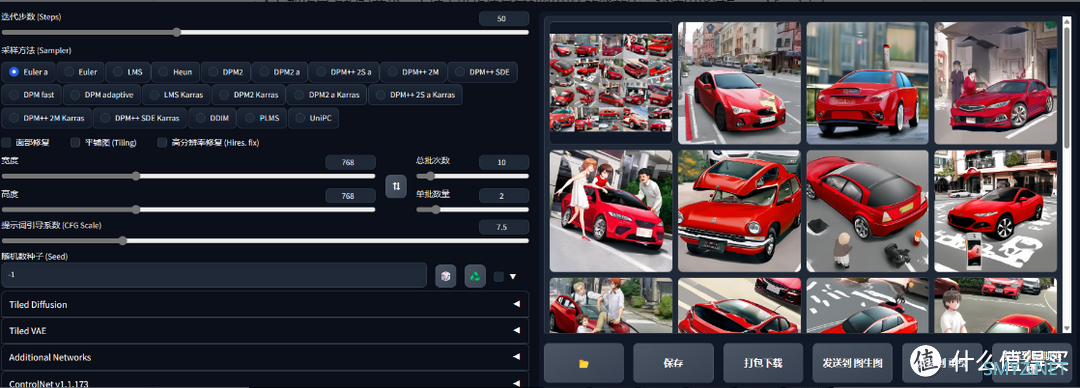Pick DPM++ SDE Karras sampler
The image size is (1080, 388).
click(140, 118)
